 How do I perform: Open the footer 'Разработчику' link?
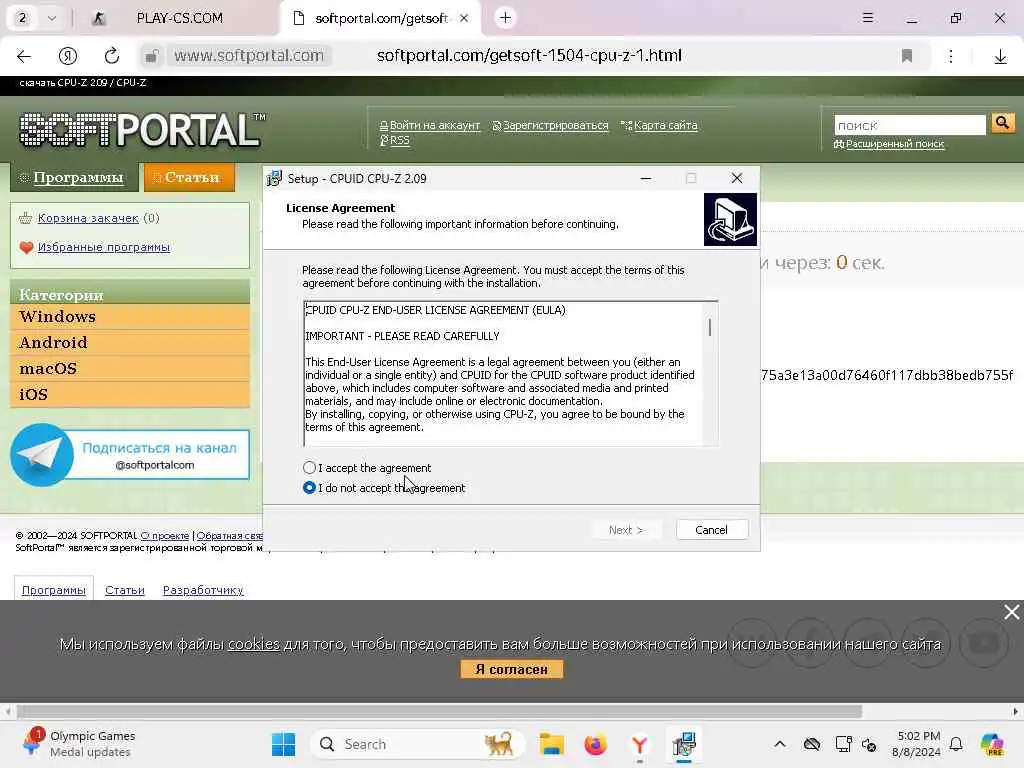click(203, 590)
